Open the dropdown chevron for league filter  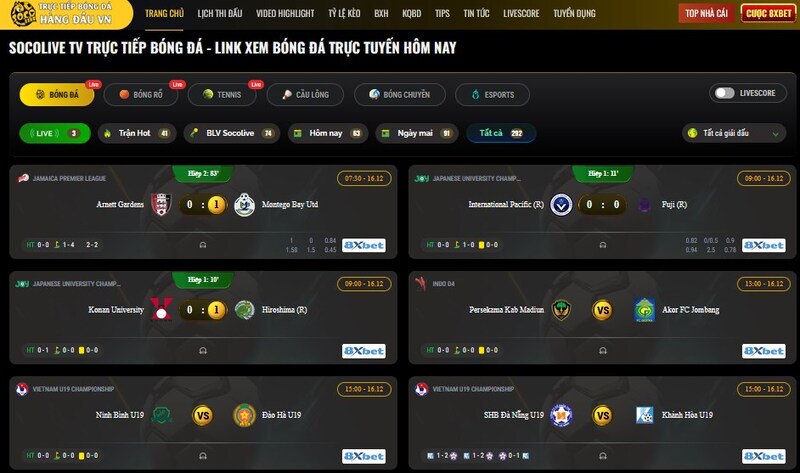point(775,134)
